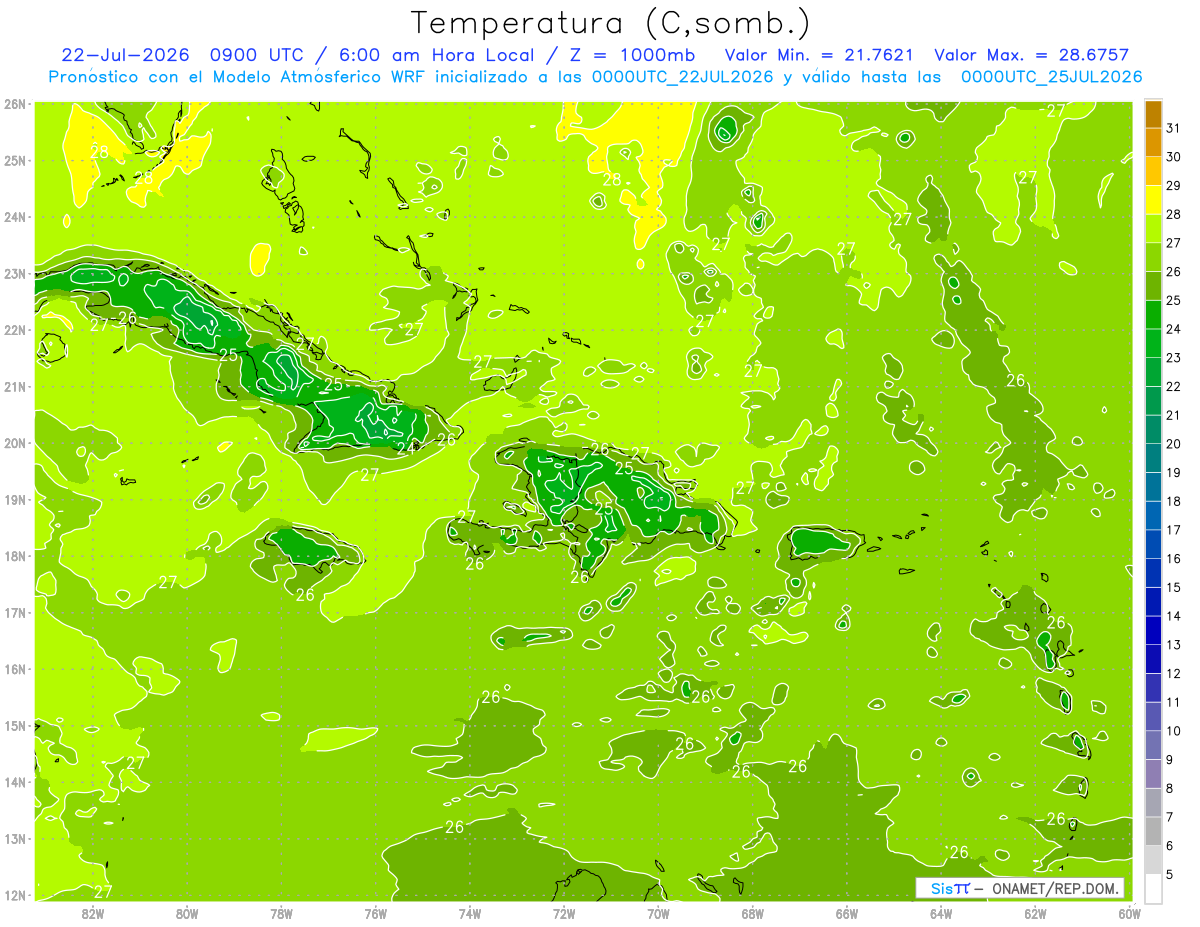
Task: Click the green swatch between 24 and 25
Action: [x=1153, y=315]
